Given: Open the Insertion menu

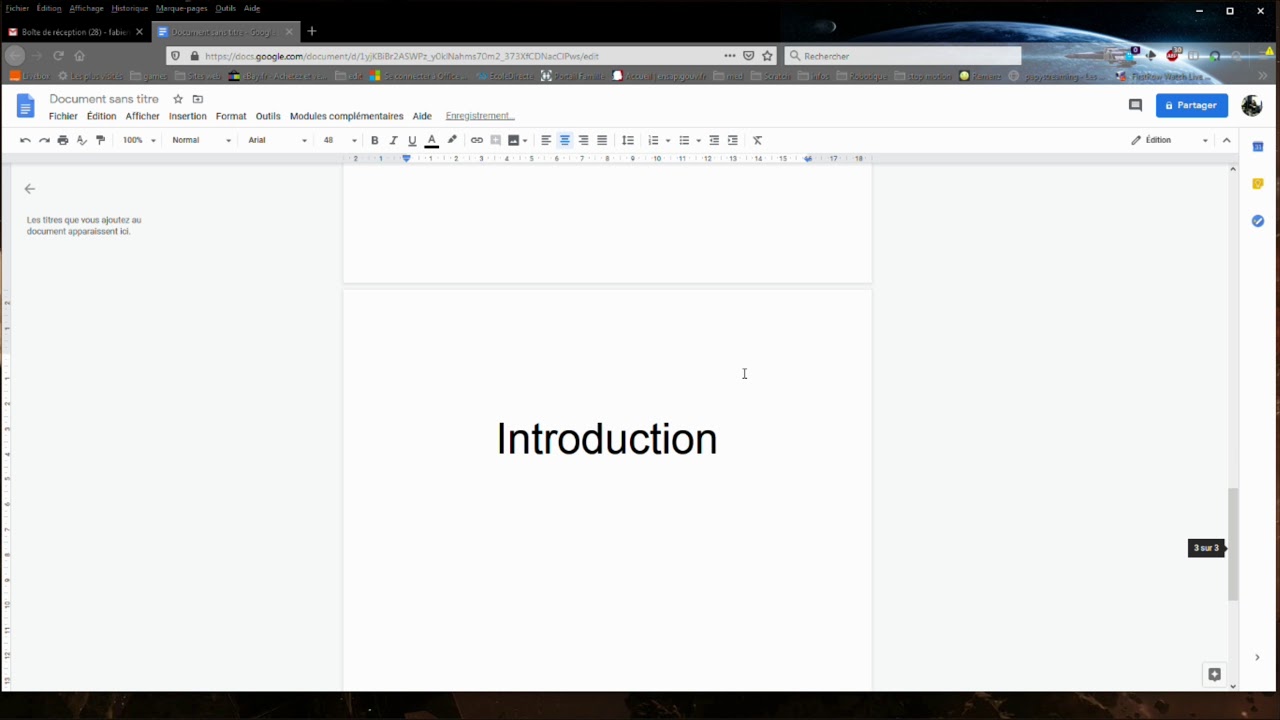Looking at the screenshot, I should pos(188,116).
